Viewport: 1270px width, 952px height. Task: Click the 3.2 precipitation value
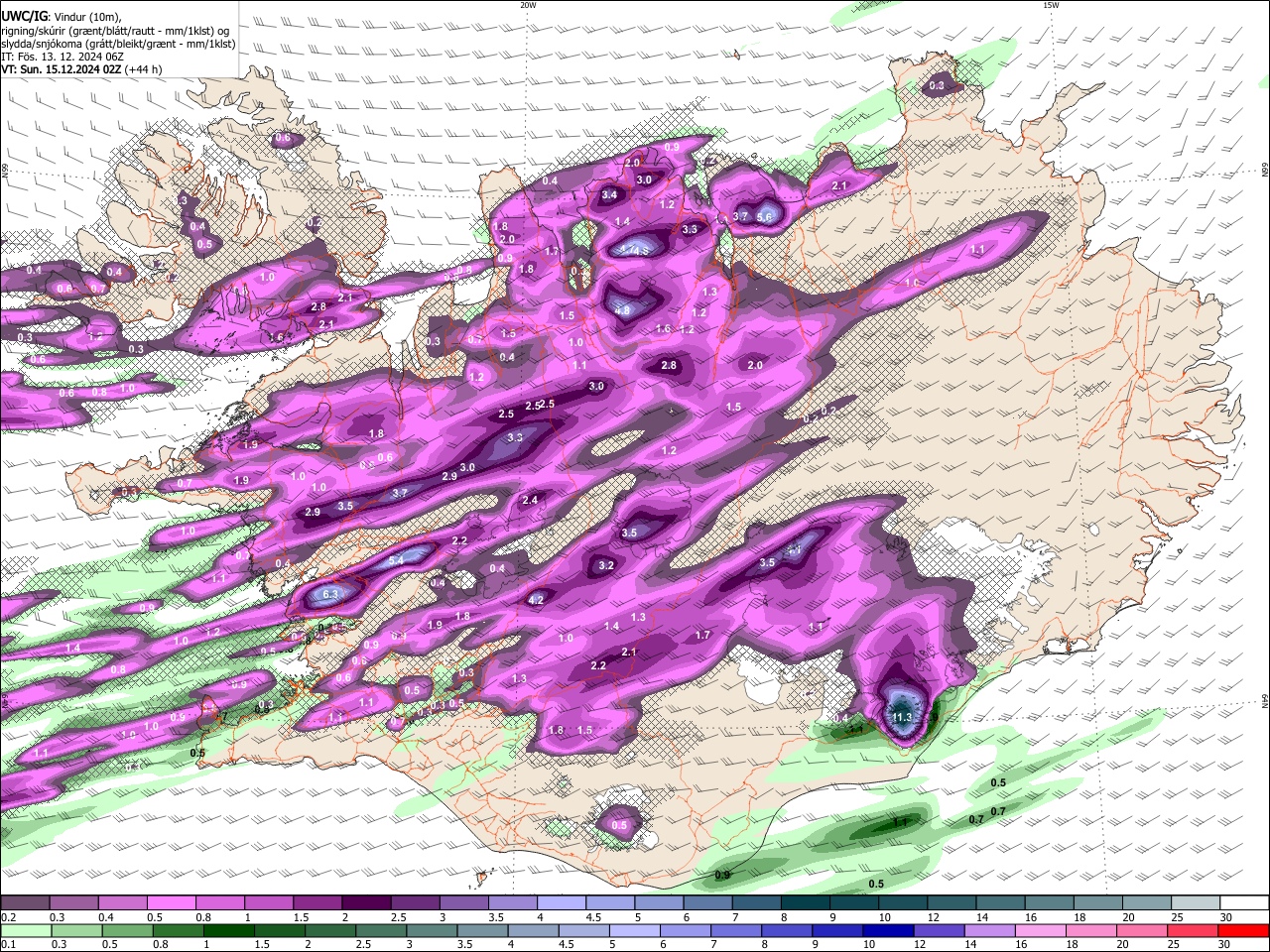(607, 565)
